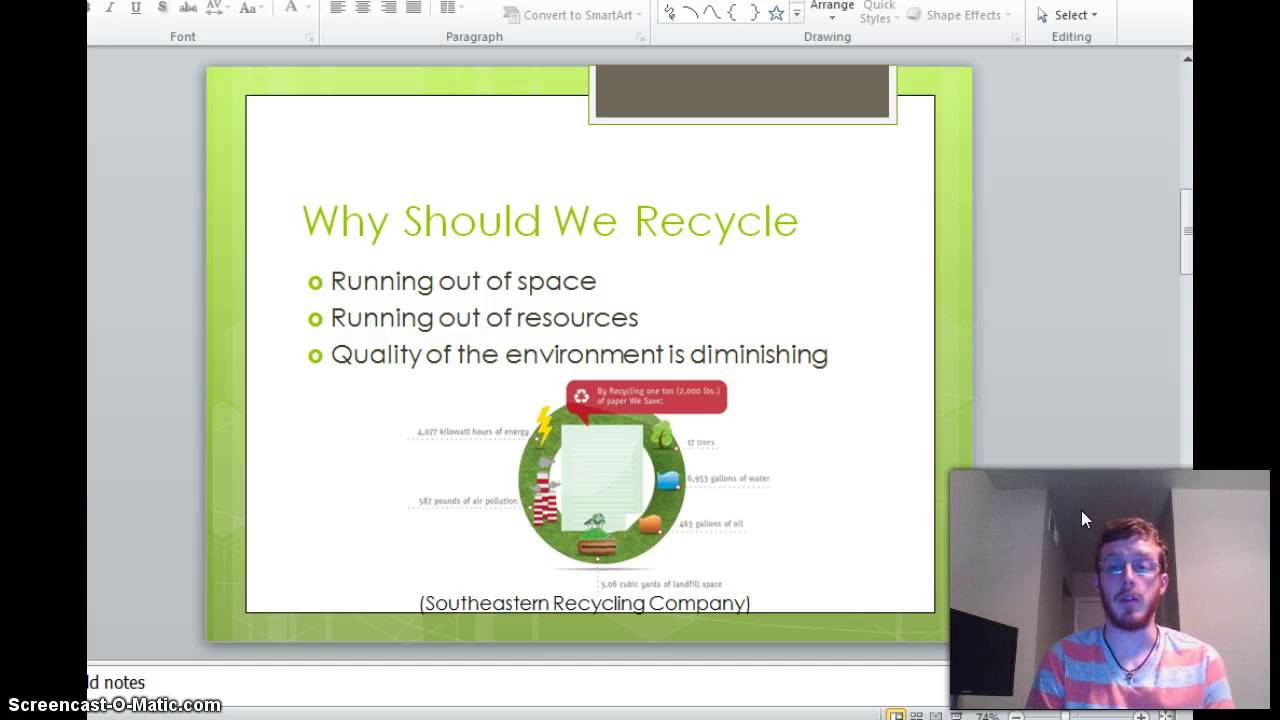The image size is (1280, 720).
Task: Select the Right Brace shape
Action: tap(754, 13)
